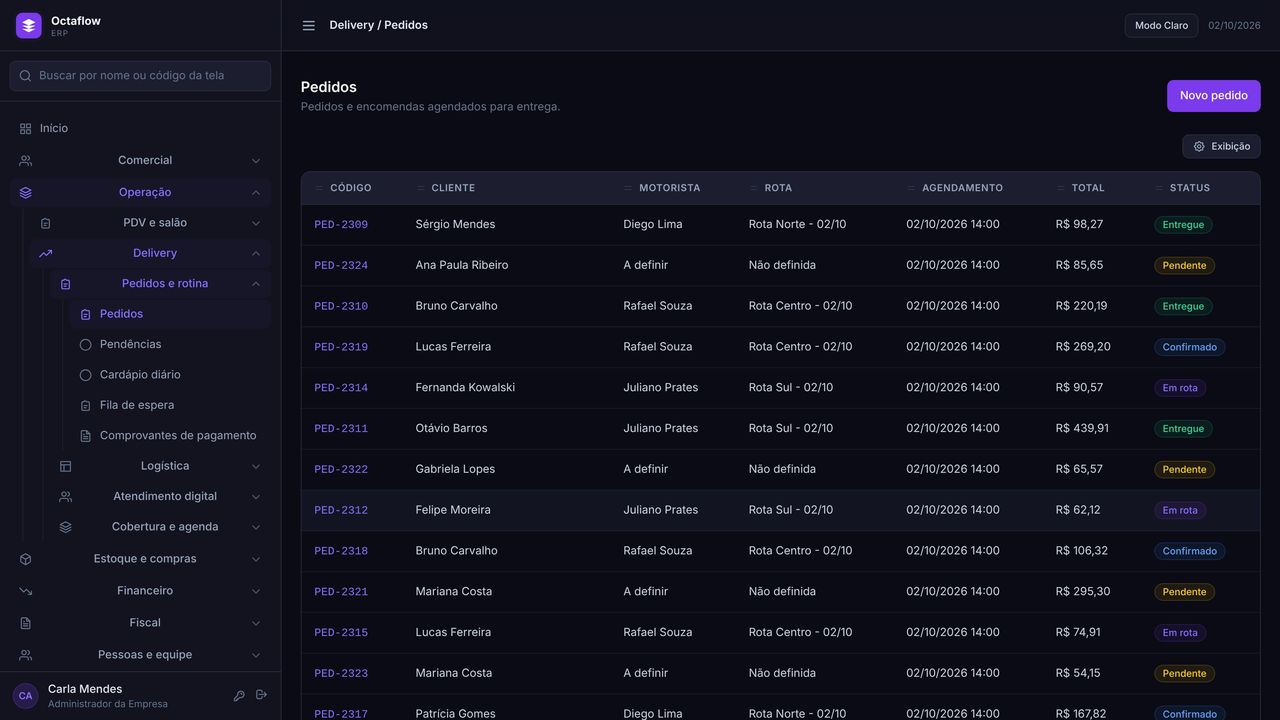Expand the Comercial section chevron

click(256, 161)
